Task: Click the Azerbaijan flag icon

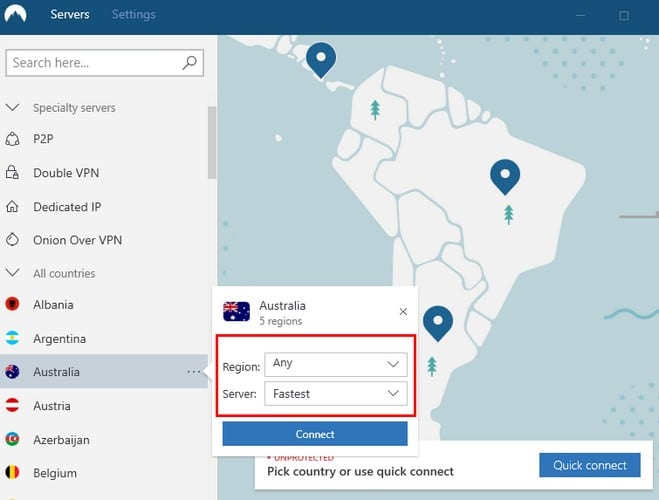Action: 12,439
